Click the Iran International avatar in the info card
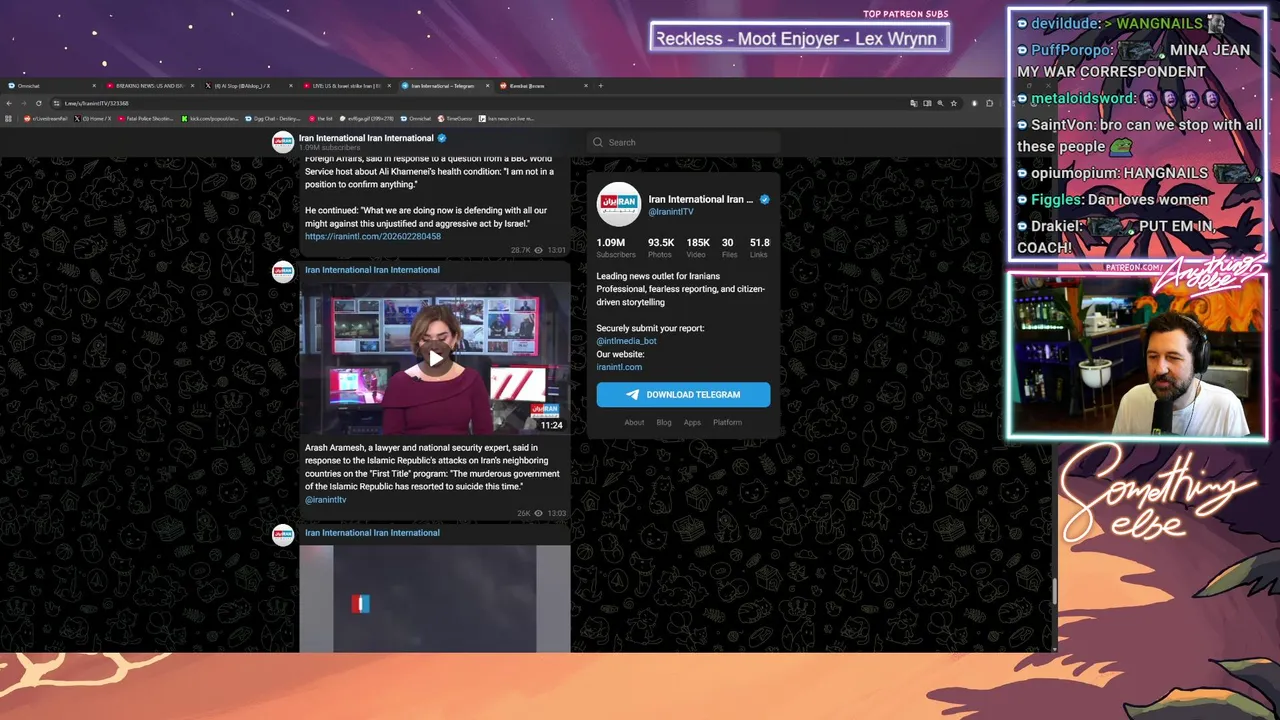 click(x=618, y=204)
